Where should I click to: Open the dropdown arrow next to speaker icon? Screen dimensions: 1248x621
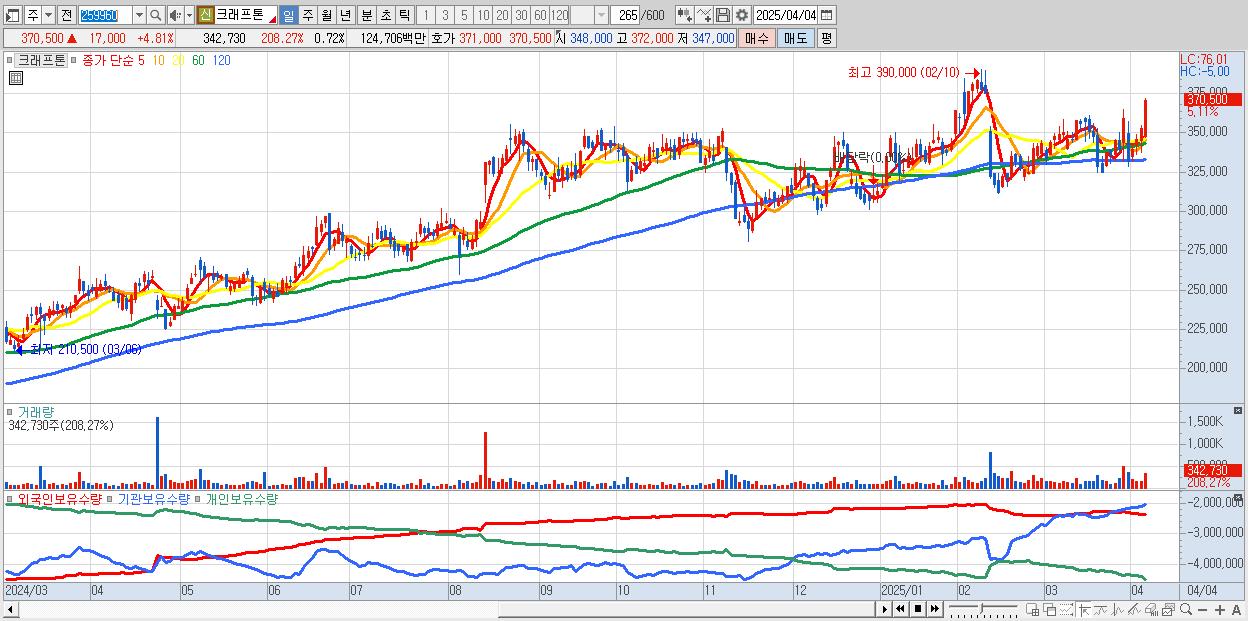tap(189, 15)
